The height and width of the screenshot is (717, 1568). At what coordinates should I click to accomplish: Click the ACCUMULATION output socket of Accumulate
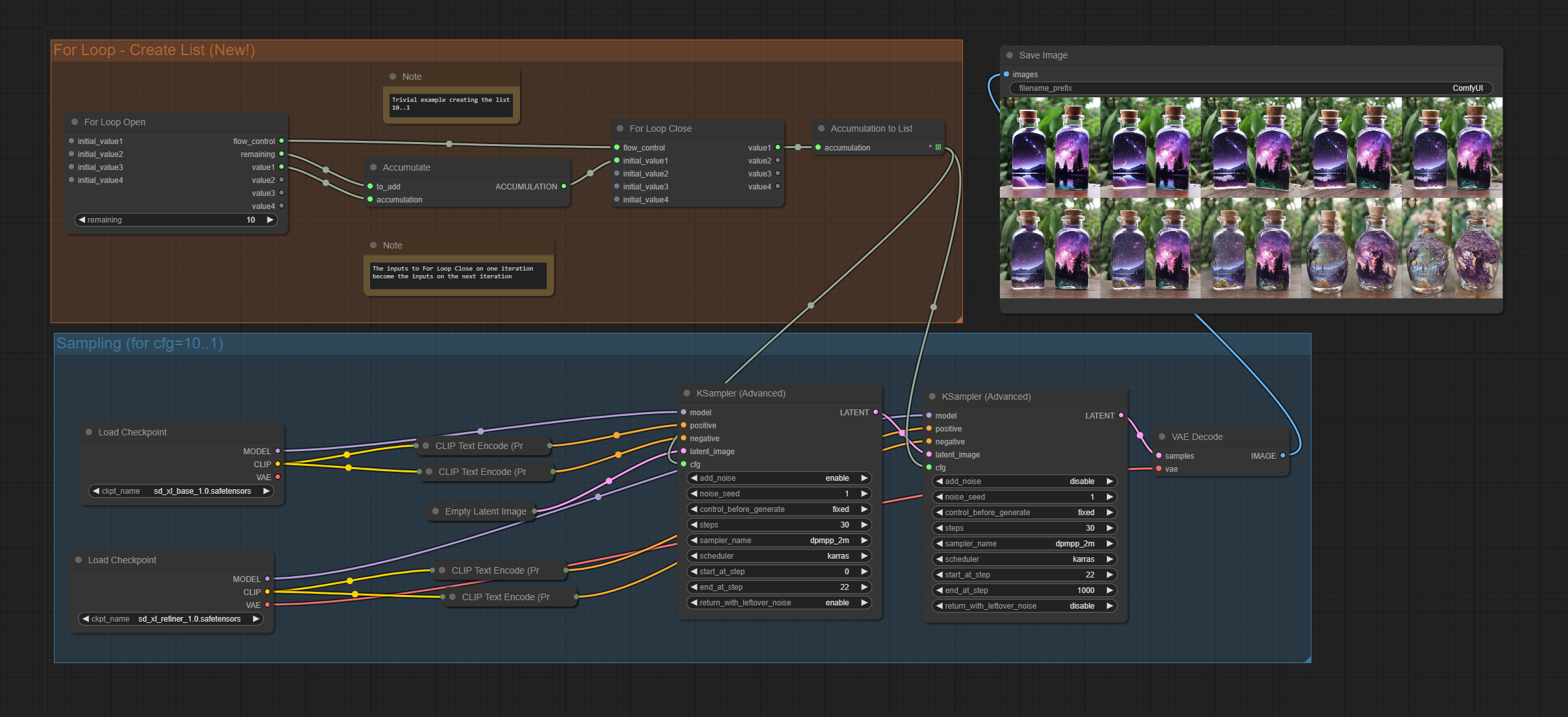(x=564, y=186)
